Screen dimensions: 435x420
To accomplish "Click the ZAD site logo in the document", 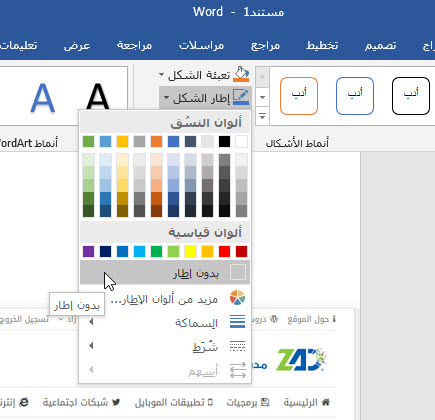I will pyautogui.click(x=302, y=360).
